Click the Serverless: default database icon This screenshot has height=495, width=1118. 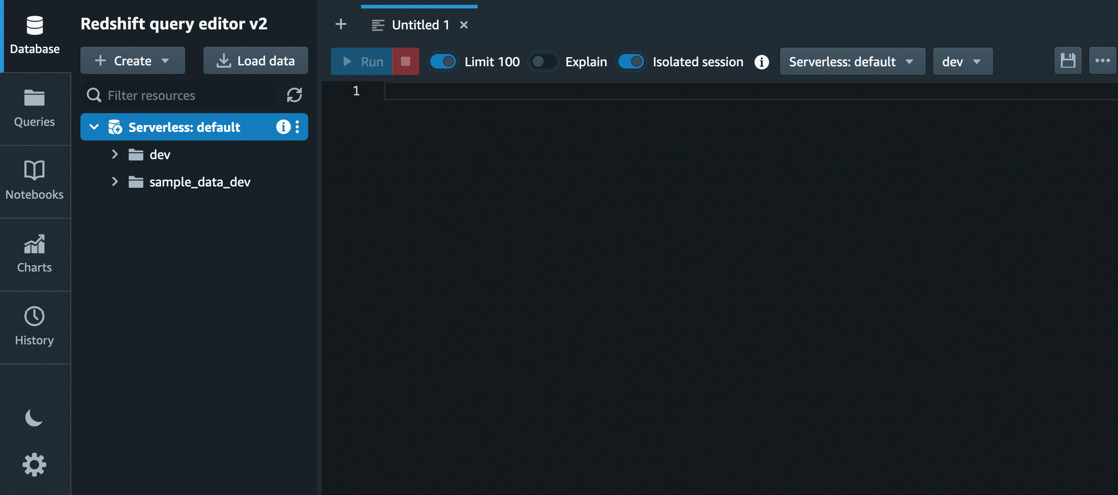(115, 127)
